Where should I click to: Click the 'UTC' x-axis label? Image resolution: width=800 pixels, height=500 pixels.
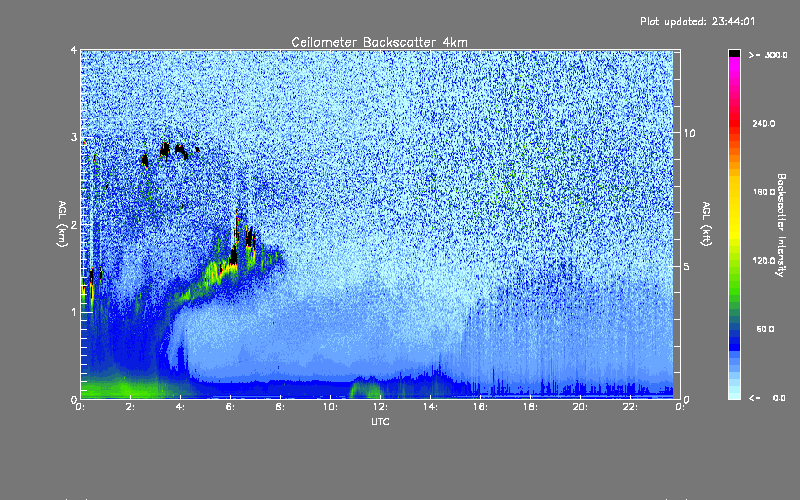[380, 421]
